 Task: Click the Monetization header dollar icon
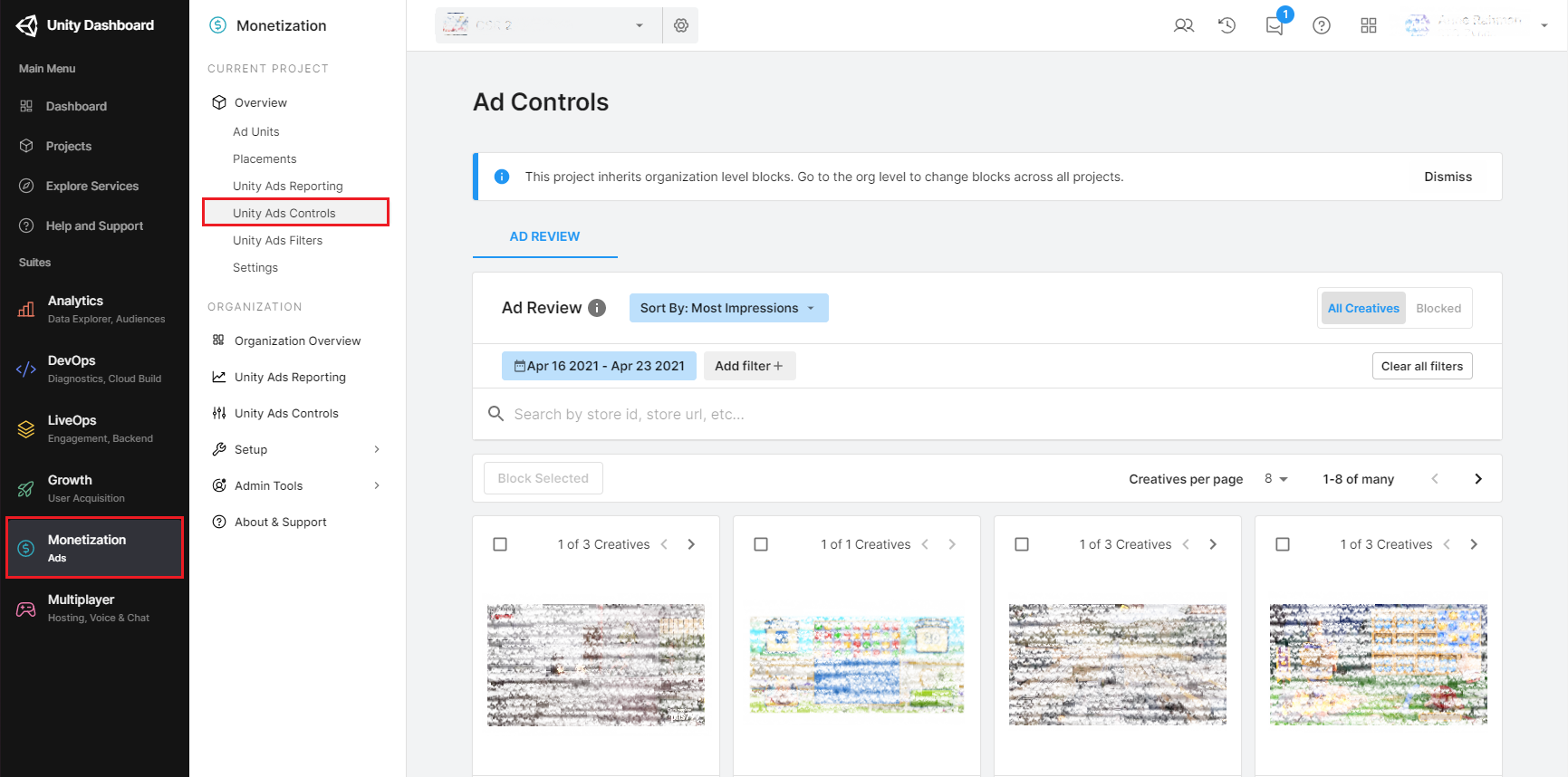[218, 25]
